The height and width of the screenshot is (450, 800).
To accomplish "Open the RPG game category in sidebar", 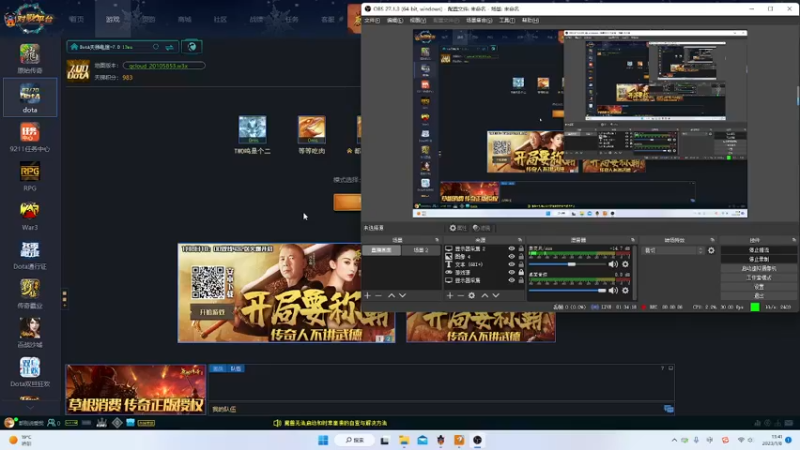I will [x=30, y=176].
